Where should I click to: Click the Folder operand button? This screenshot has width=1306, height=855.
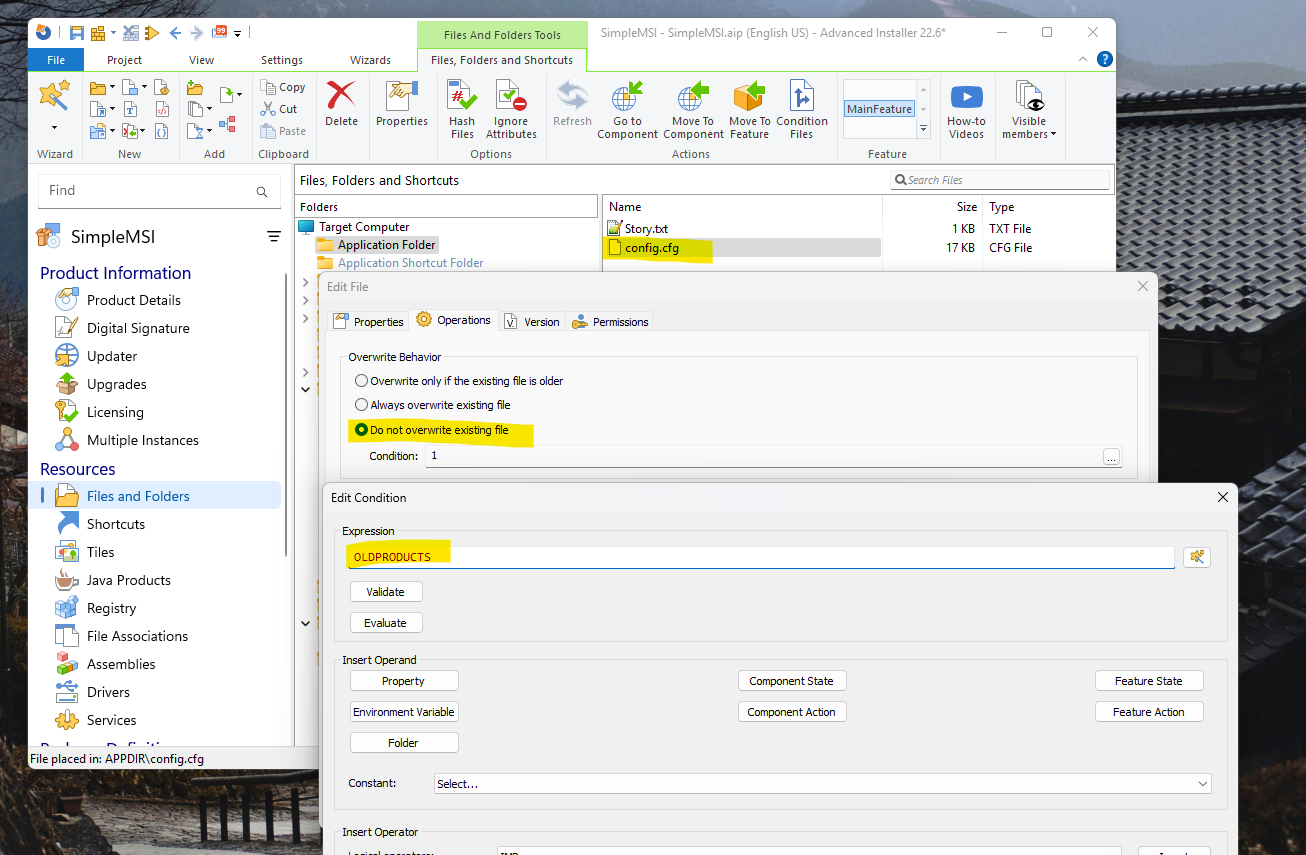[x=404, y=743]
